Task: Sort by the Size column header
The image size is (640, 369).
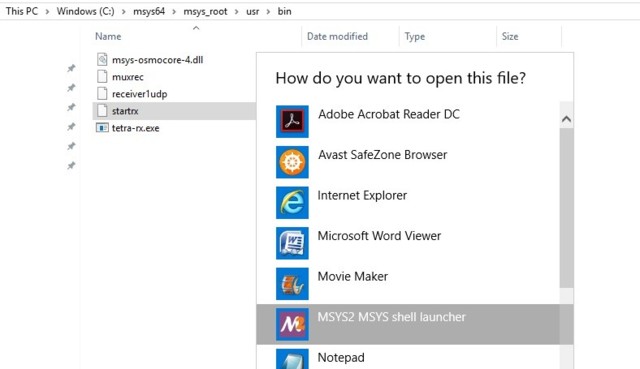Action: pyautogui.click(x=510, y=36)
